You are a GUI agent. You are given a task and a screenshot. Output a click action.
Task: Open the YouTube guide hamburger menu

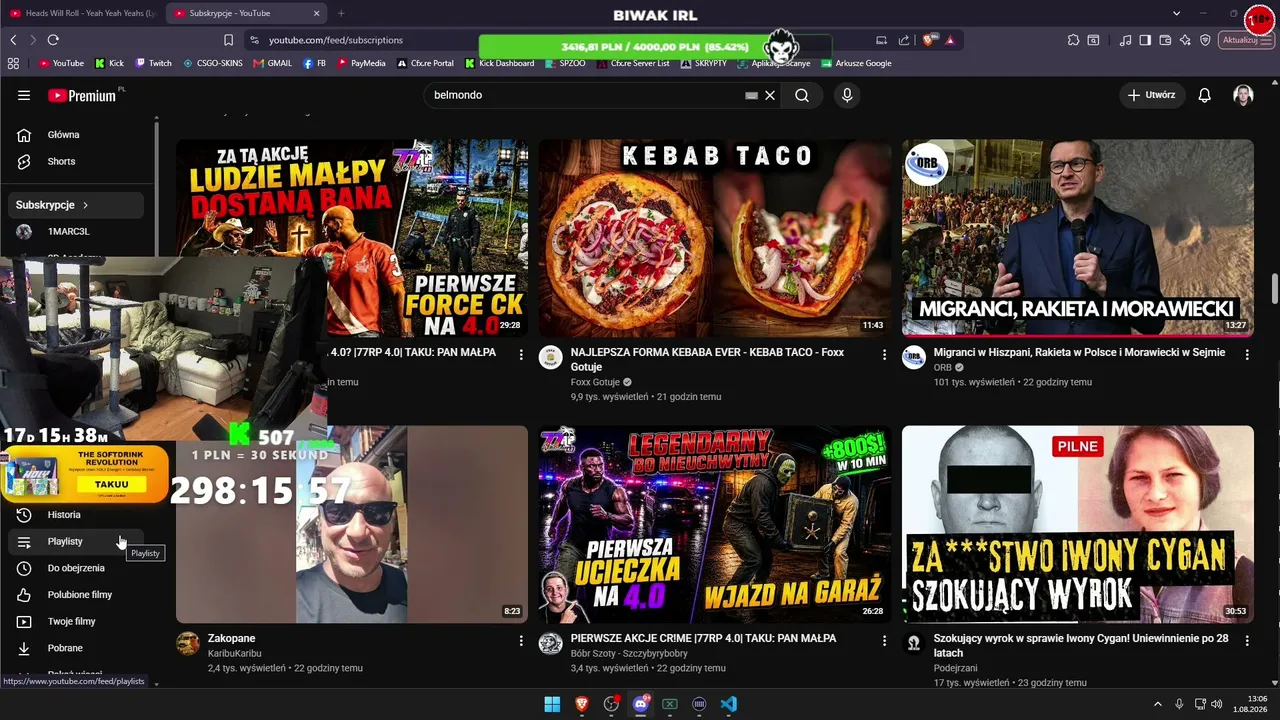tap(24, 95)
